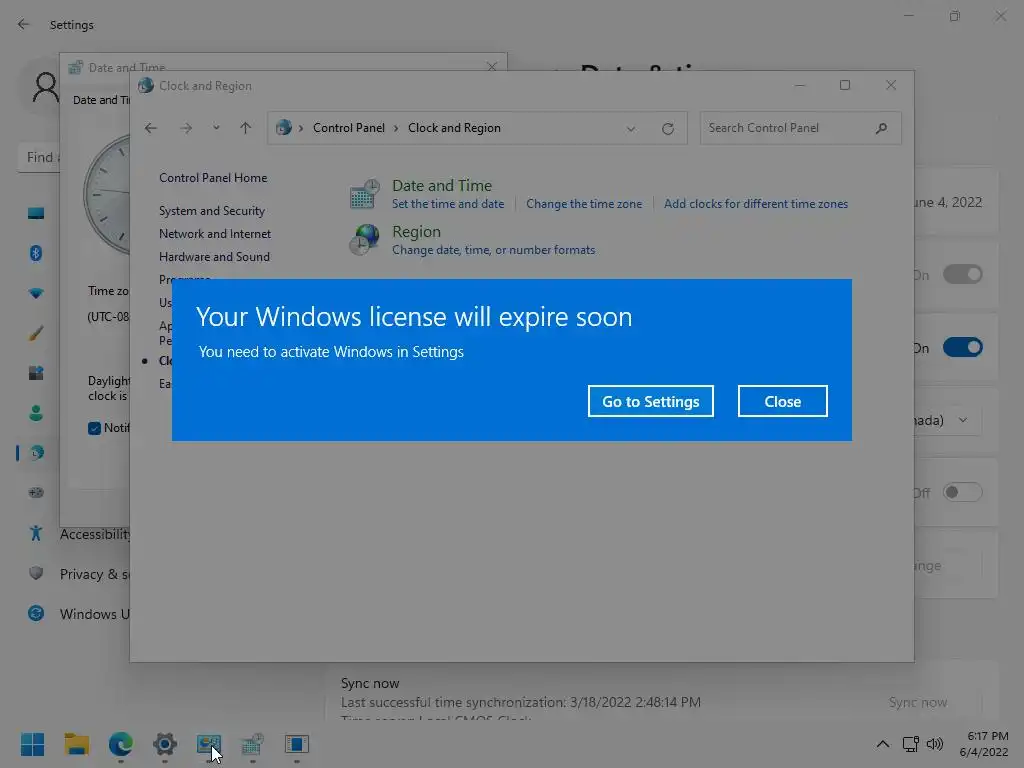Show hidden system tray icons
1024x768 pixels.
[x=882, y=744]
